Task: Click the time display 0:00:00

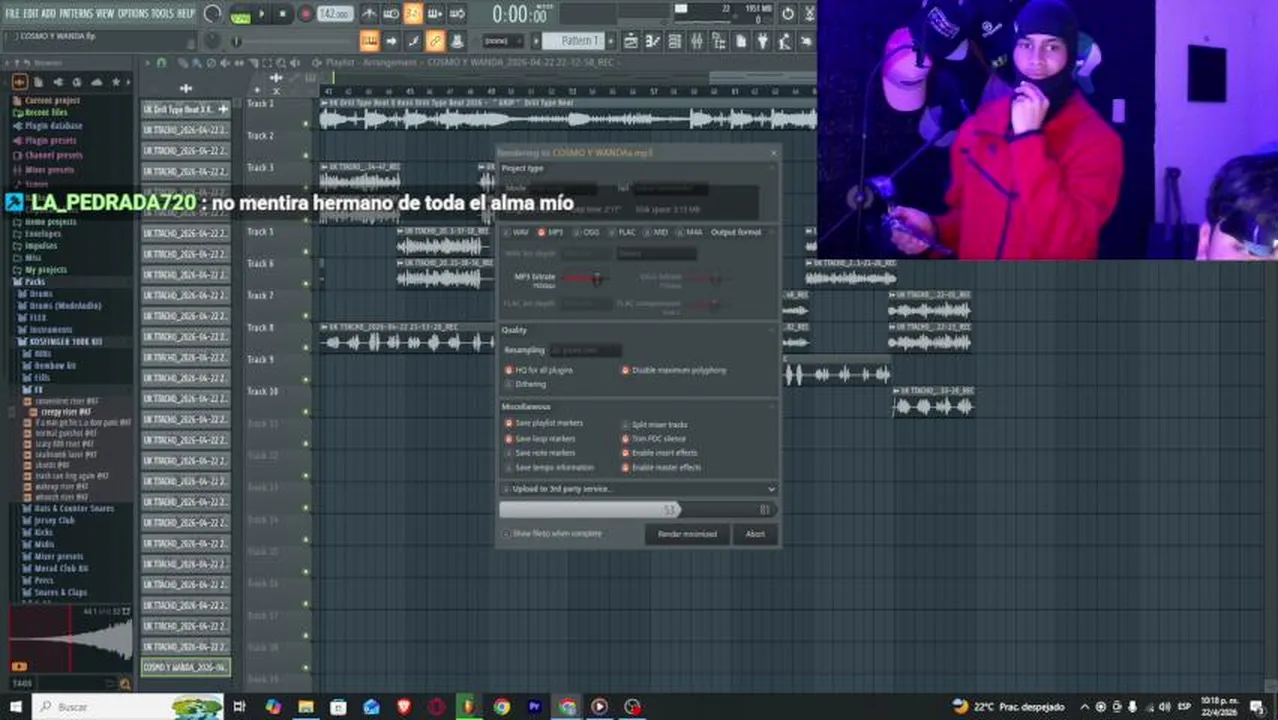Action: point(520,14)
